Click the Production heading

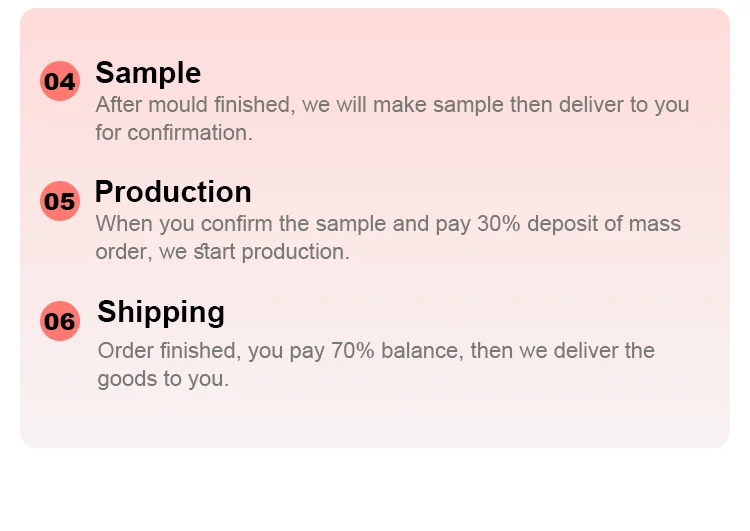[x=173, y=192]
